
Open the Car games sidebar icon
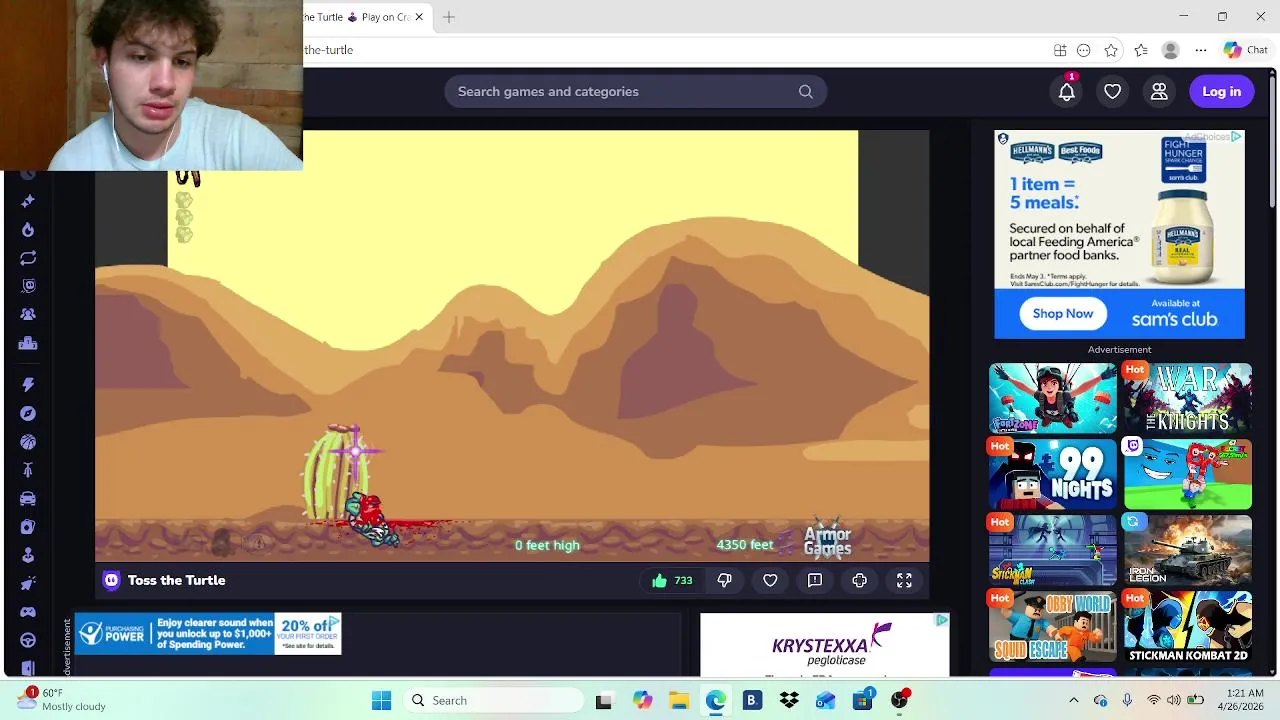tap(28, 498)
